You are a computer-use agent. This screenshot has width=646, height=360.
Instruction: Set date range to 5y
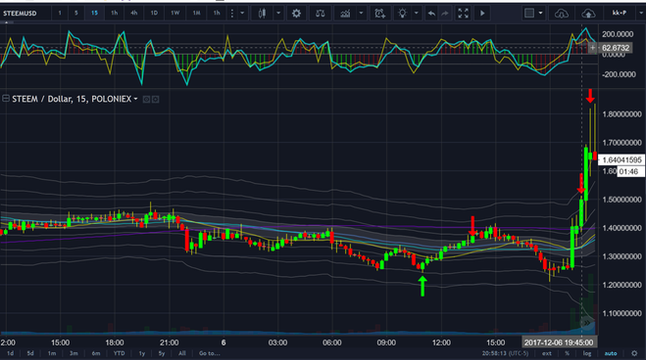[162, 353]
